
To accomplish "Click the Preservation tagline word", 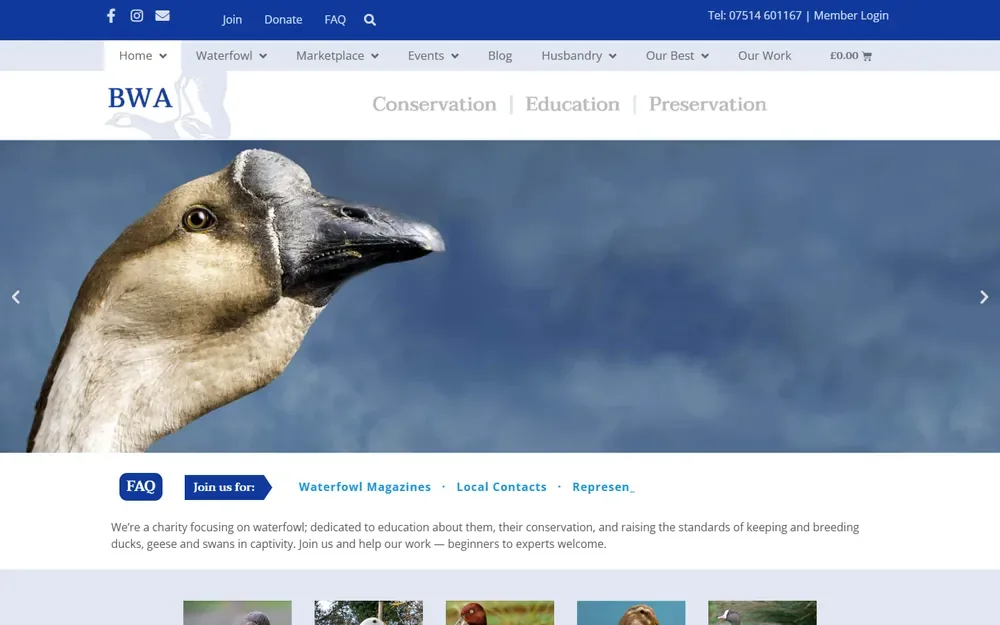I will (x=707, y=104).
